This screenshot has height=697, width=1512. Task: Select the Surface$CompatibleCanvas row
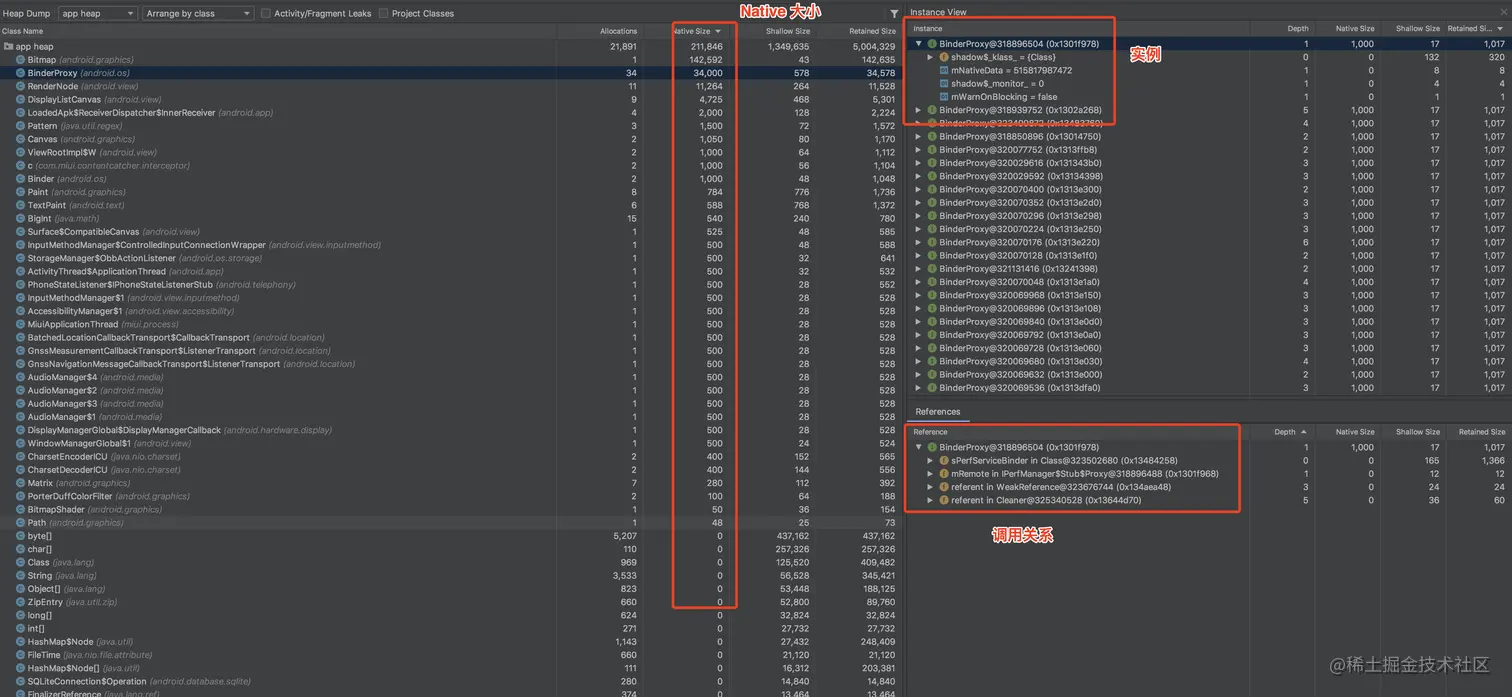450,232
